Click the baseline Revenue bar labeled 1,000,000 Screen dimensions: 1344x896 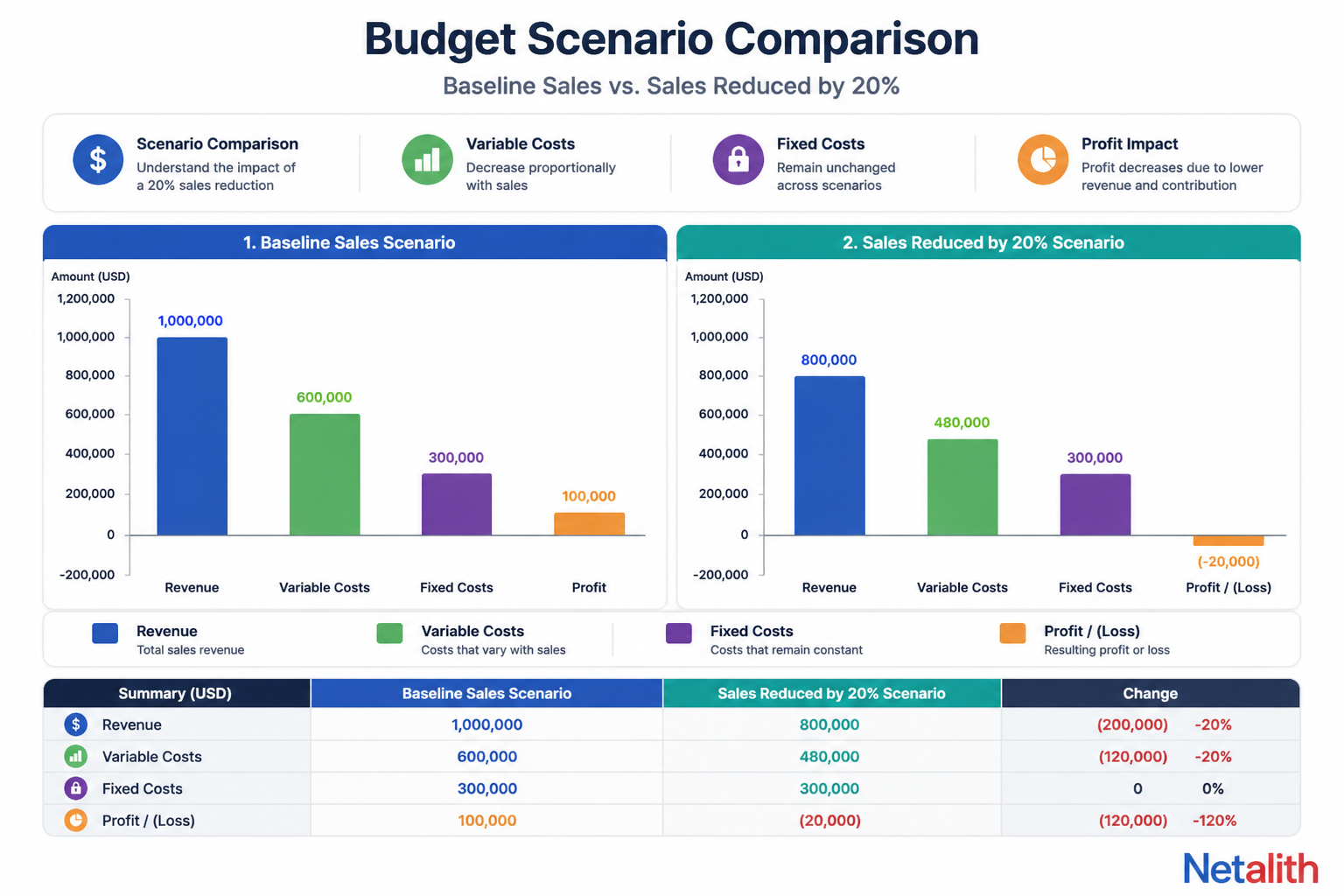(x=192, y=436)
